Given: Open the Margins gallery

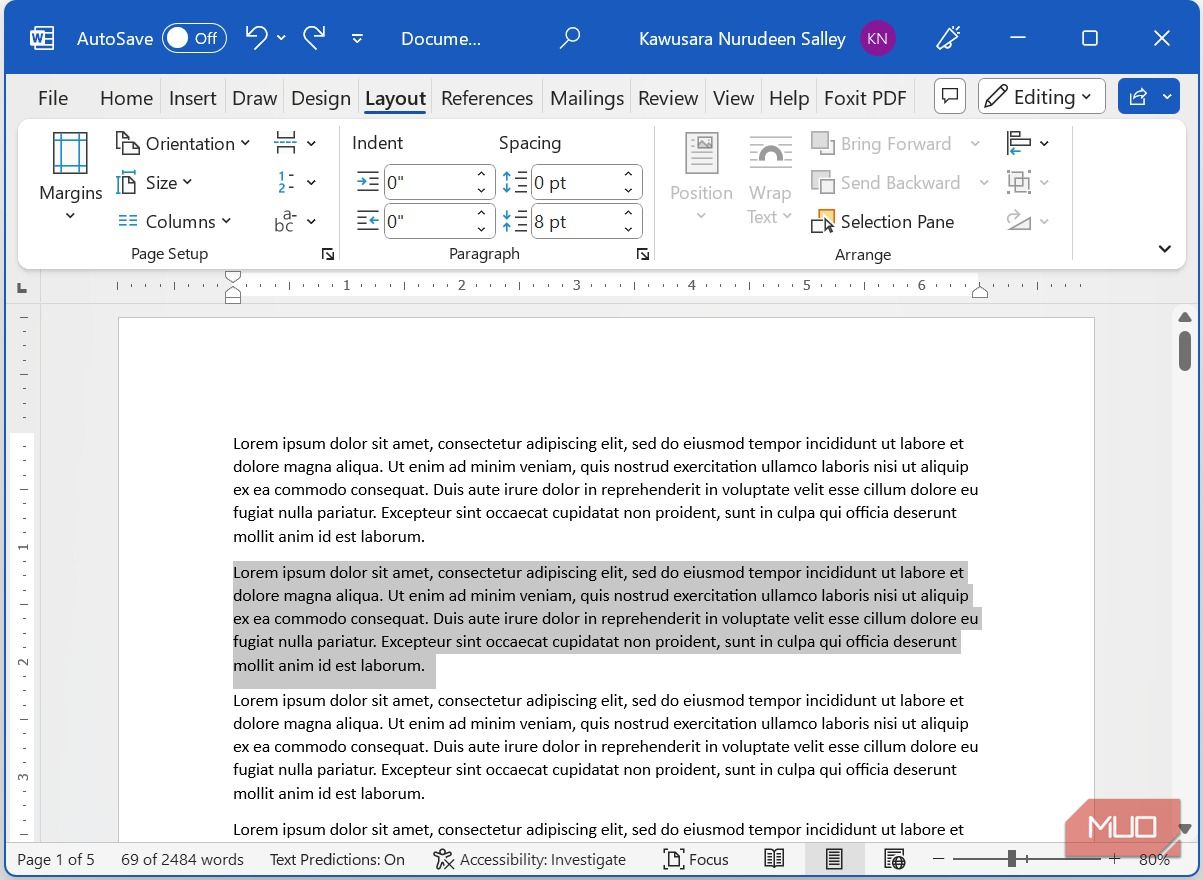Looking at the screenshot, I should 70,176.
